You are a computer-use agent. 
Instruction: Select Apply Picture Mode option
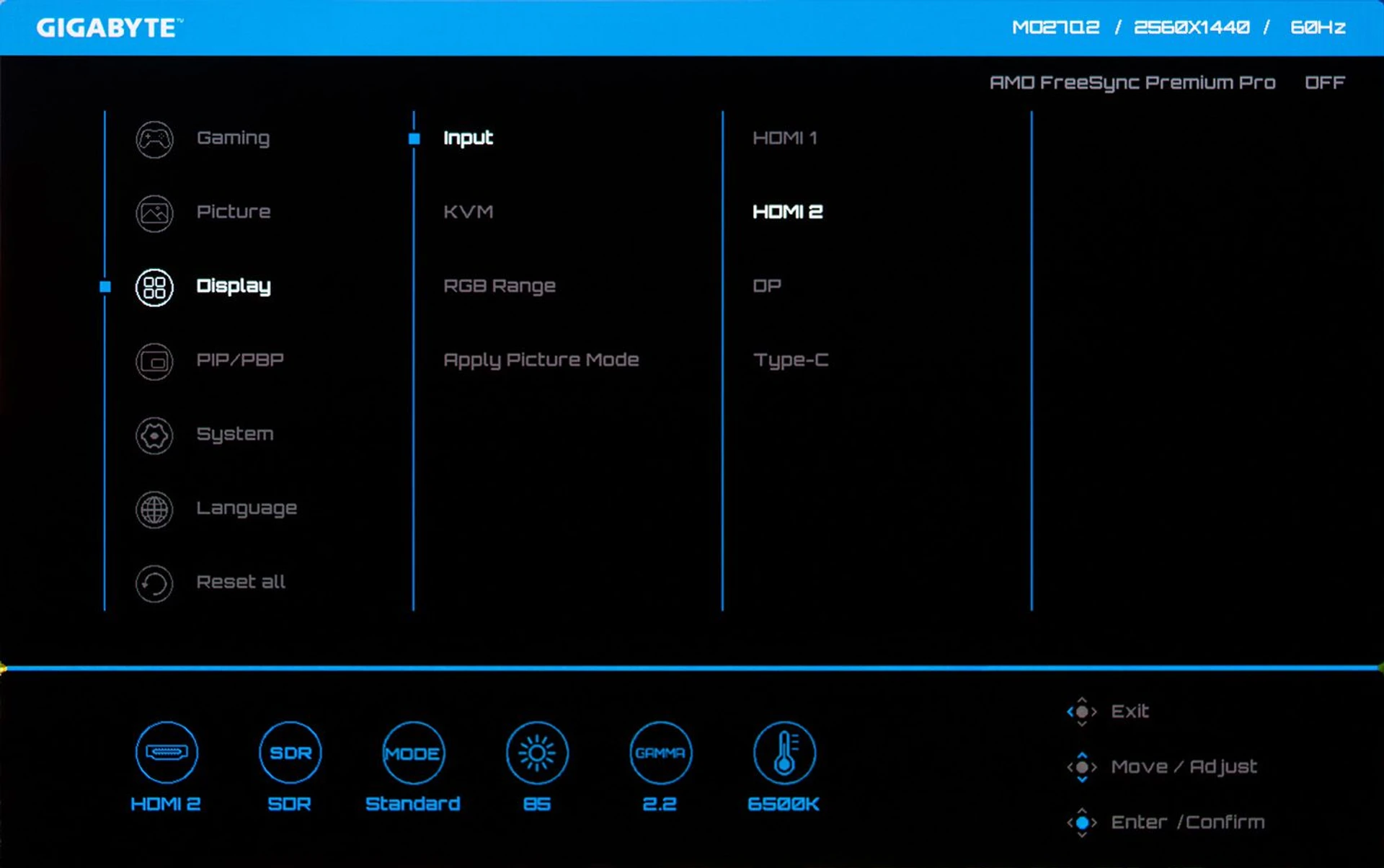coord(541,360)
